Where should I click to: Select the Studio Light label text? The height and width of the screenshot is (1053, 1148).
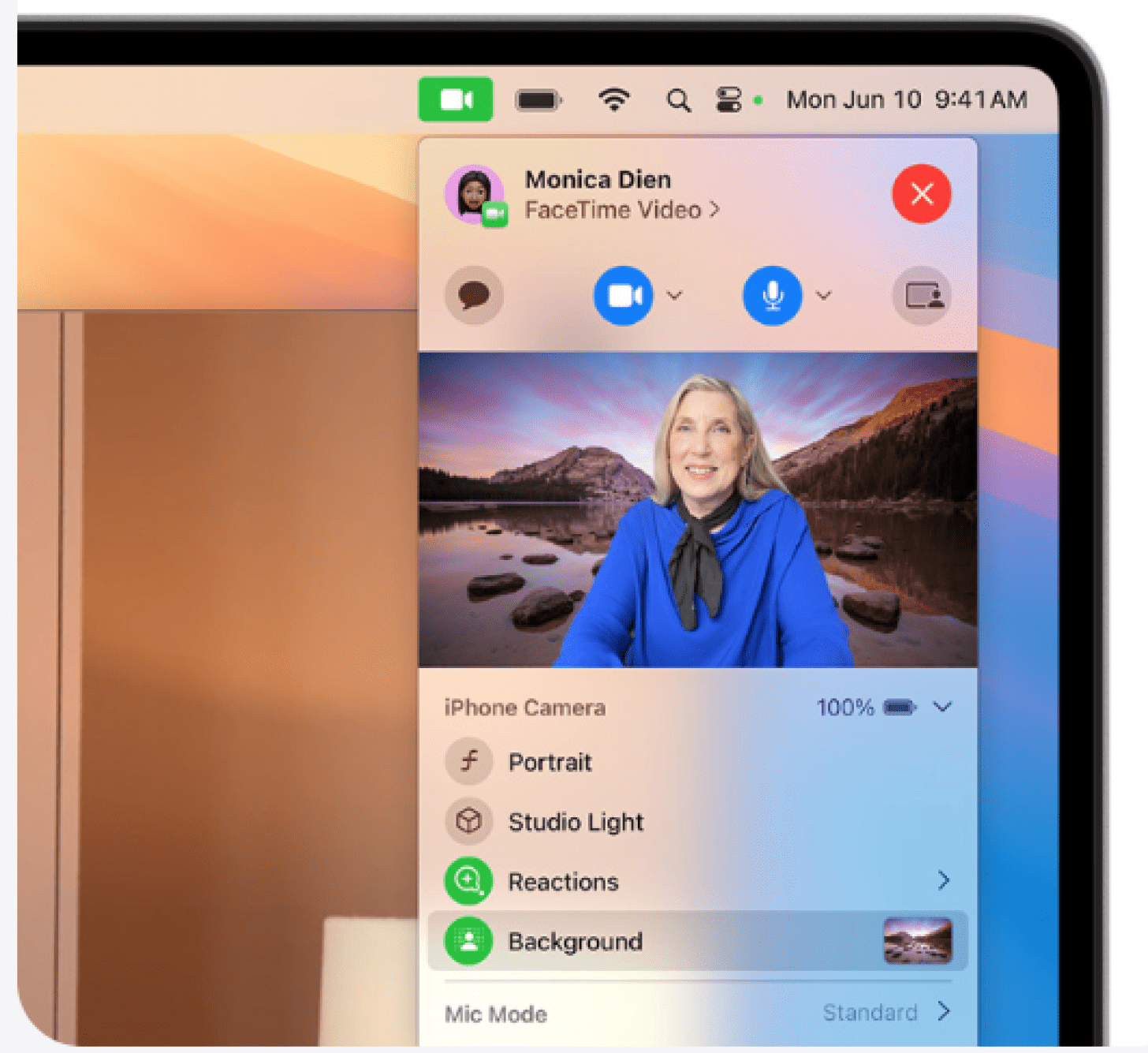576,822
